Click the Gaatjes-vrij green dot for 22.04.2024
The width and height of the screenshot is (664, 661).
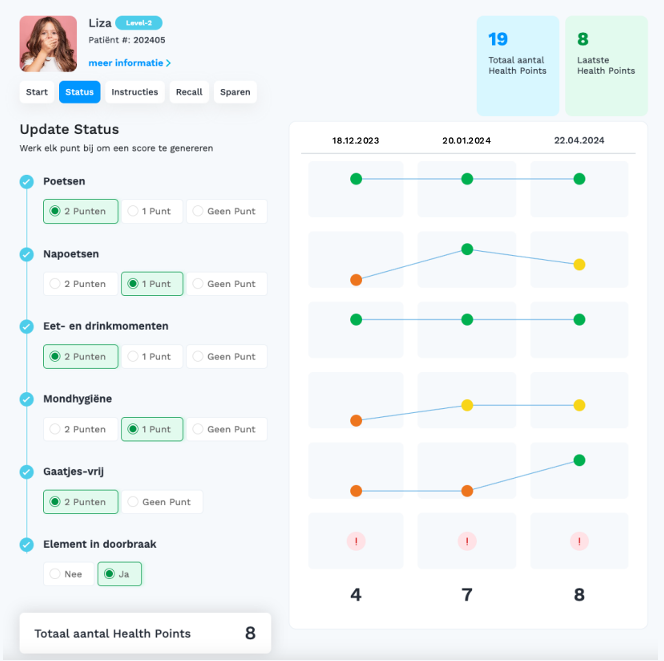pyautogui.click(x=579, y=460)
